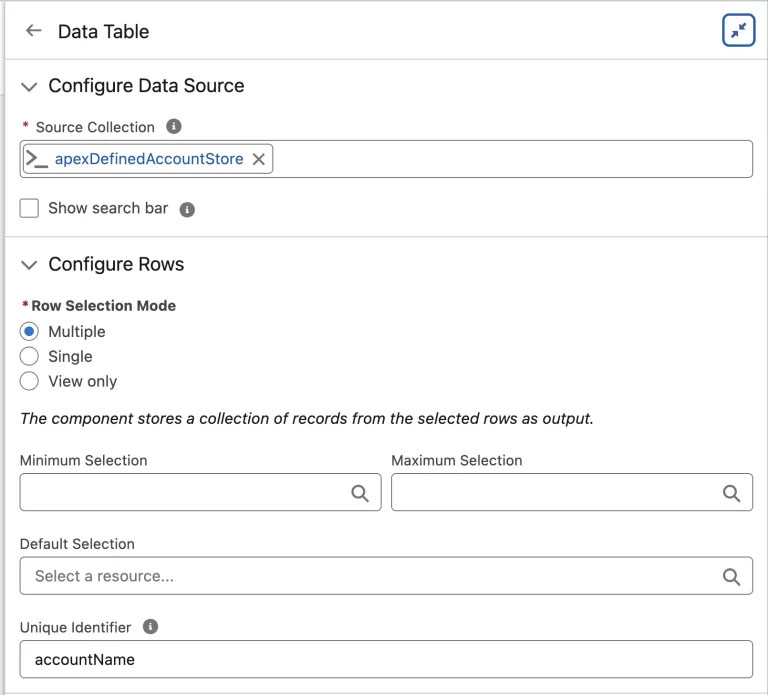Click the back arrow beside Data Table

tap(34, 31)
